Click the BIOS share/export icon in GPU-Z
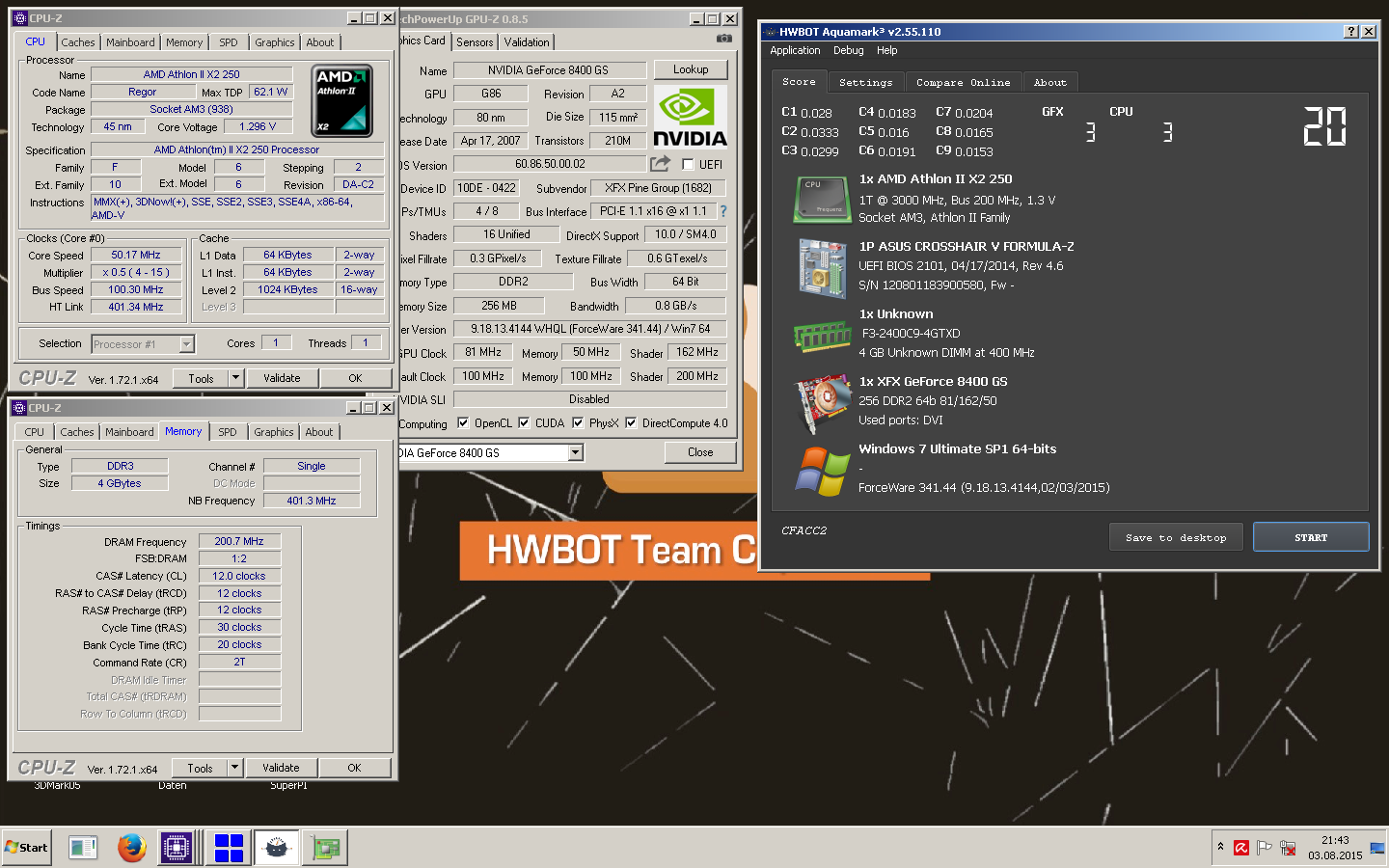 [x=660, y=164]
